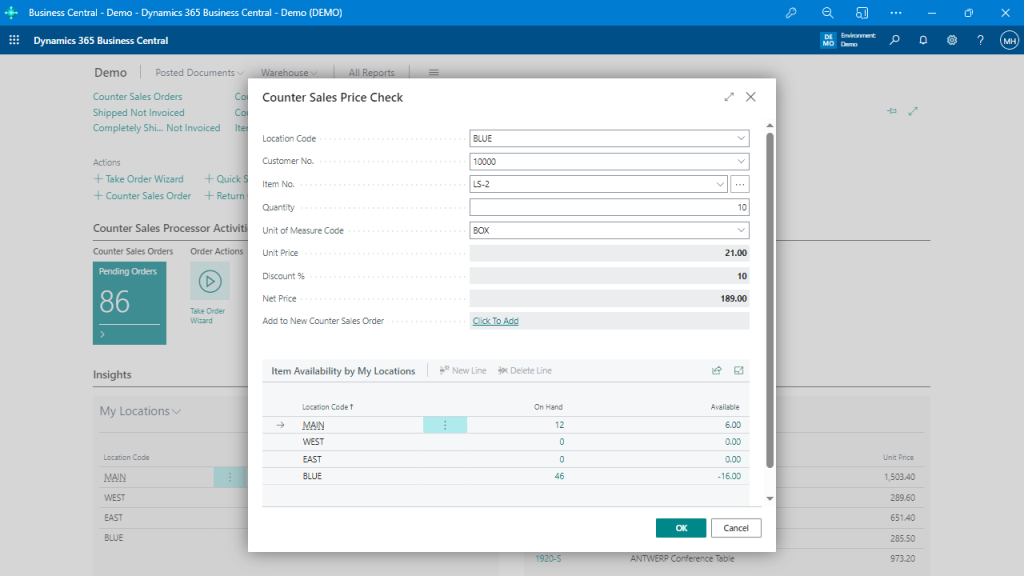Open the Location Code dropdown
This screenshot has width=1024, height=576.
(x=743, y=138)
